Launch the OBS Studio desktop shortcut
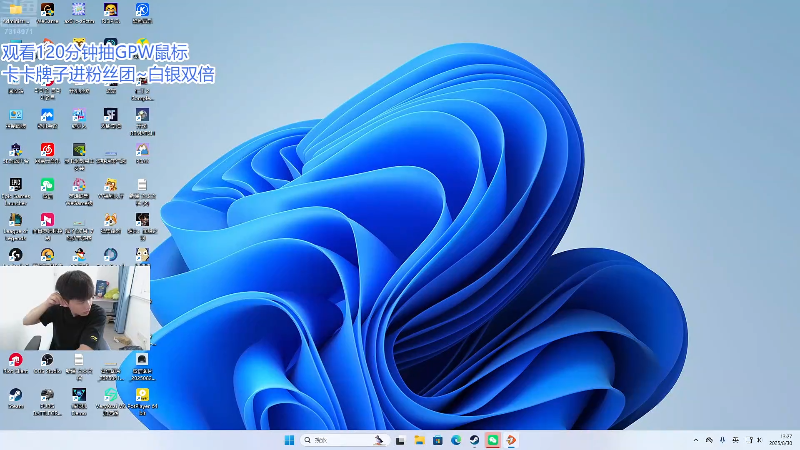 click(47, 360)
